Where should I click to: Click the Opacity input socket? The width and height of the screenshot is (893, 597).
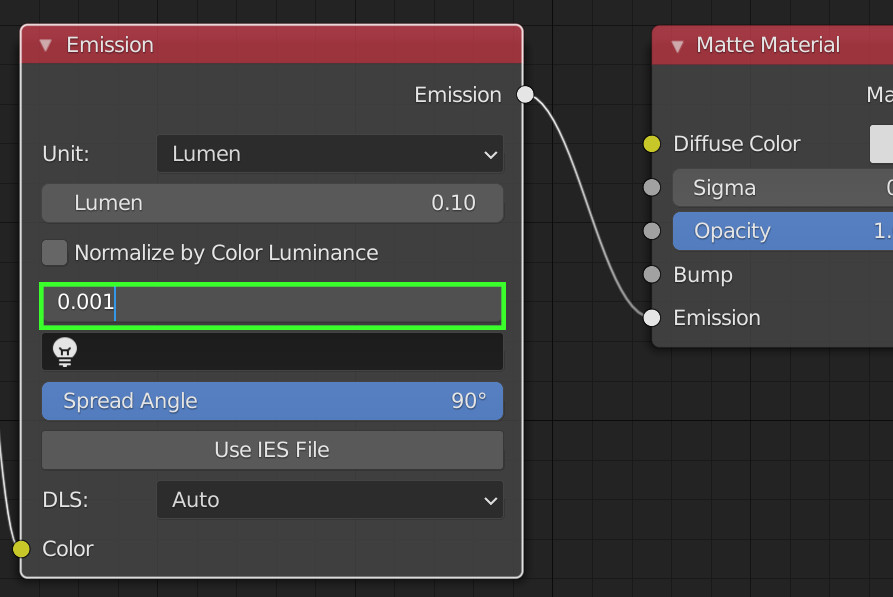coord(652,231)
